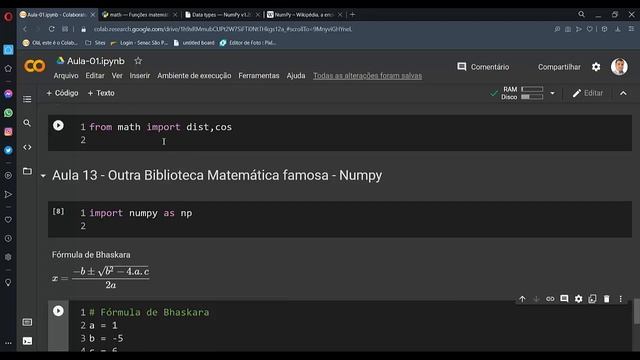Viewport: 640px width, 360px height.
Task: Open Instagram in Opera sidebar
Action: [x=8, y=131]
